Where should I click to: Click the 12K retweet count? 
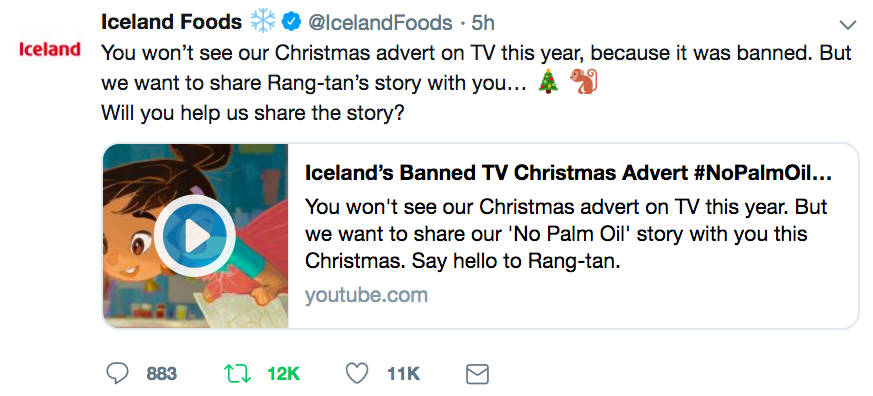pos(283,374)
